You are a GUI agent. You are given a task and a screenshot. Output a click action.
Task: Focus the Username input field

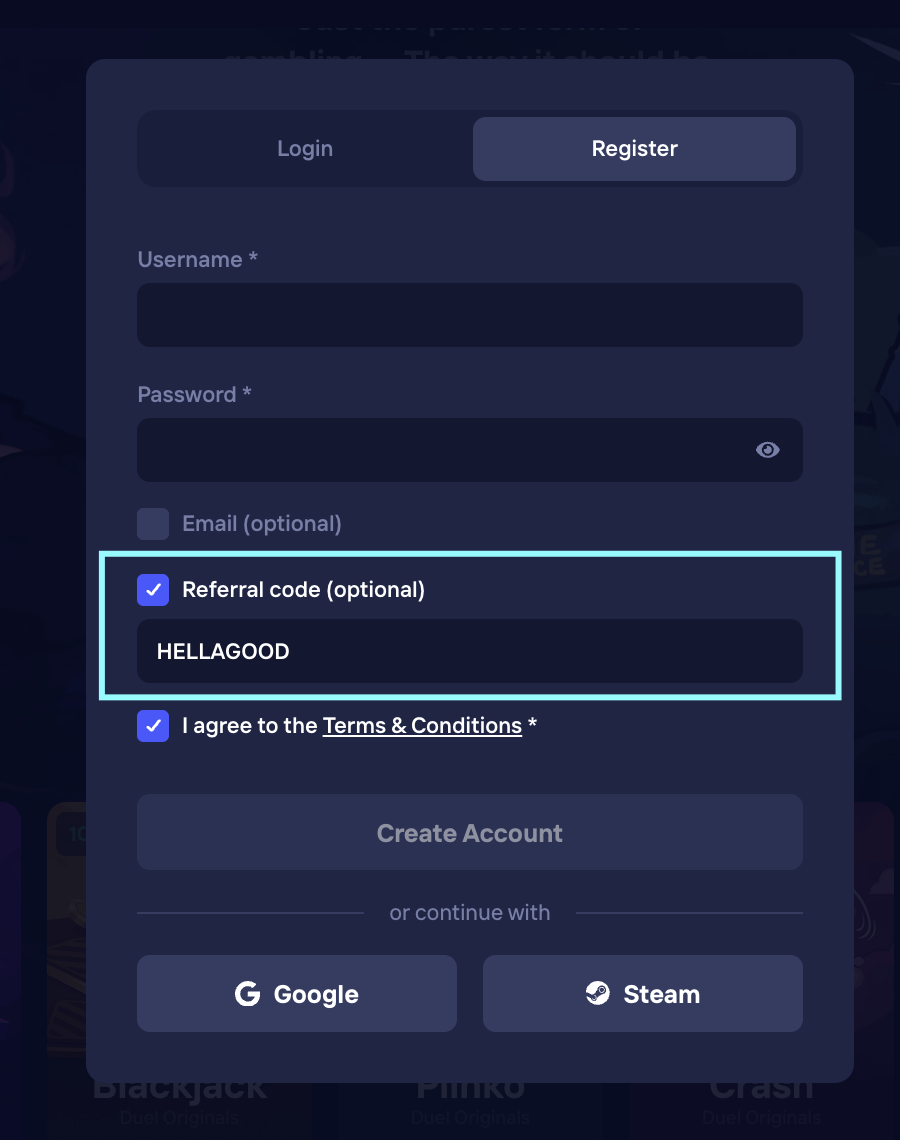(469, 315)
